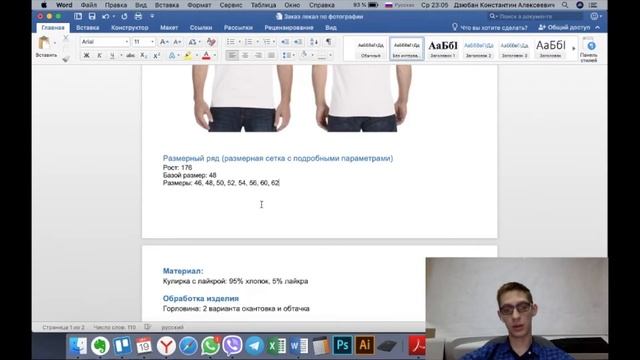
Task: Open the highlight color dropdown arrow
Action: tap(196, 56)
